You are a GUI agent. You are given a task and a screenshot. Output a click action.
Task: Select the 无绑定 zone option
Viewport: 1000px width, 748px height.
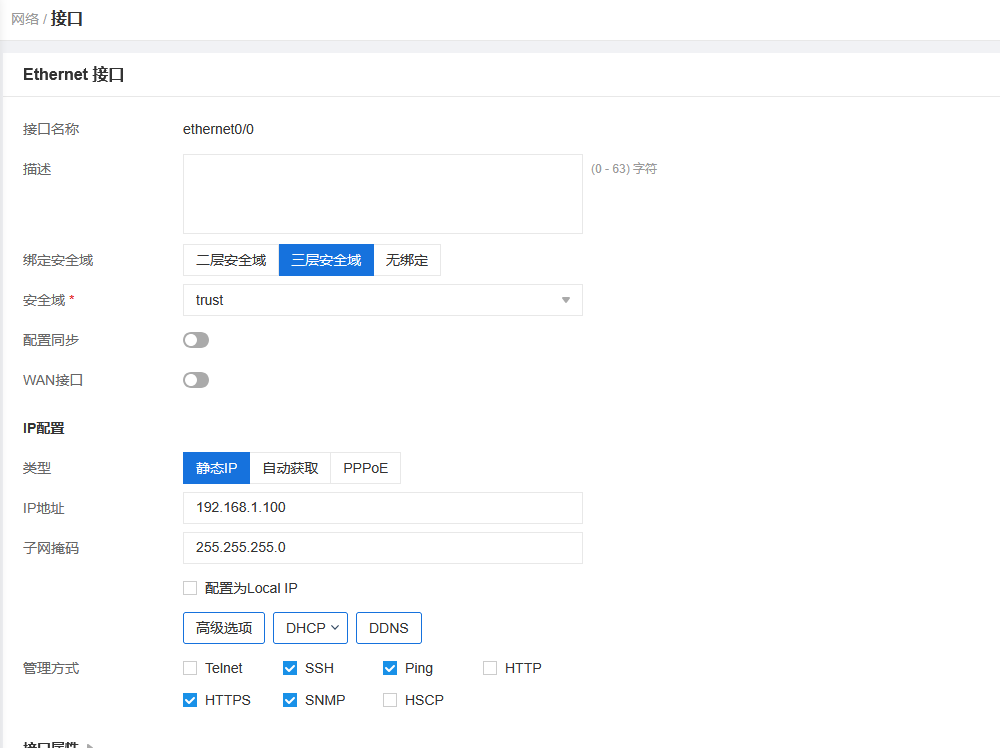pyautogui.click(x=407, y=260)
